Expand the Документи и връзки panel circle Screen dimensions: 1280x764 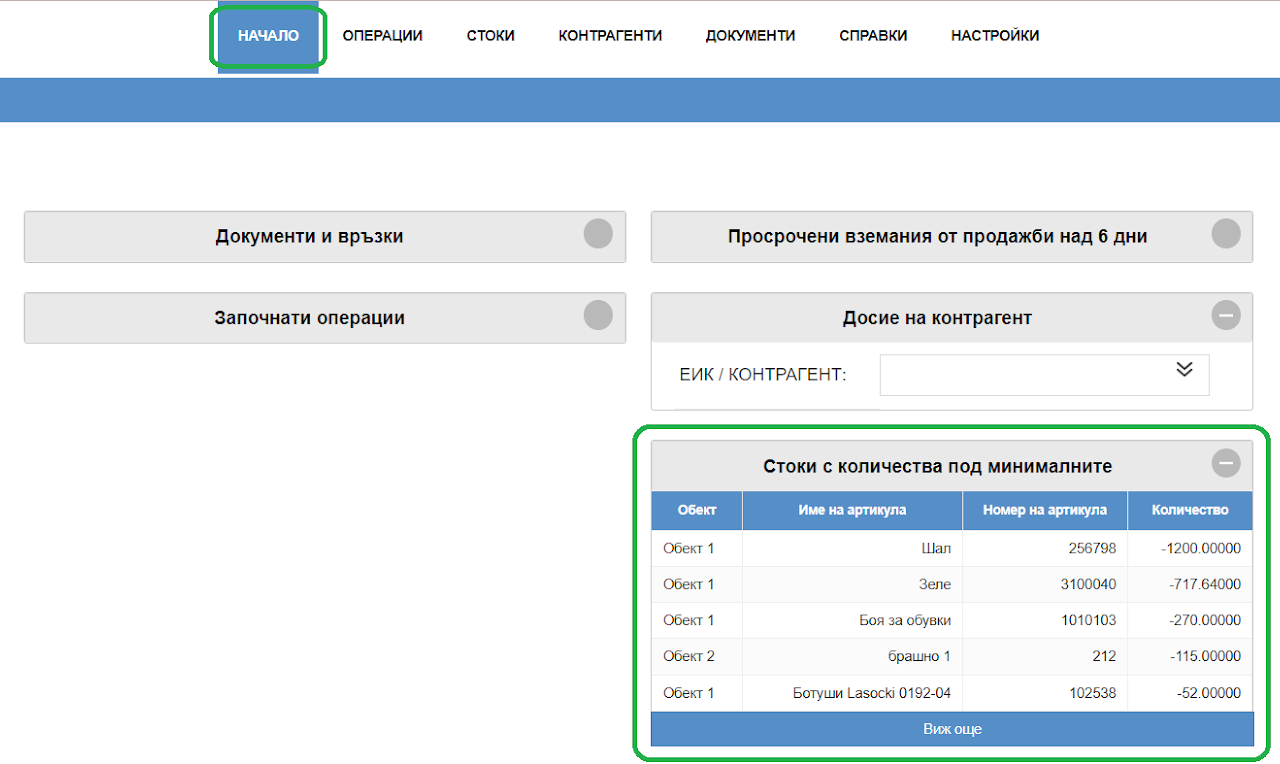click(598, 234)
